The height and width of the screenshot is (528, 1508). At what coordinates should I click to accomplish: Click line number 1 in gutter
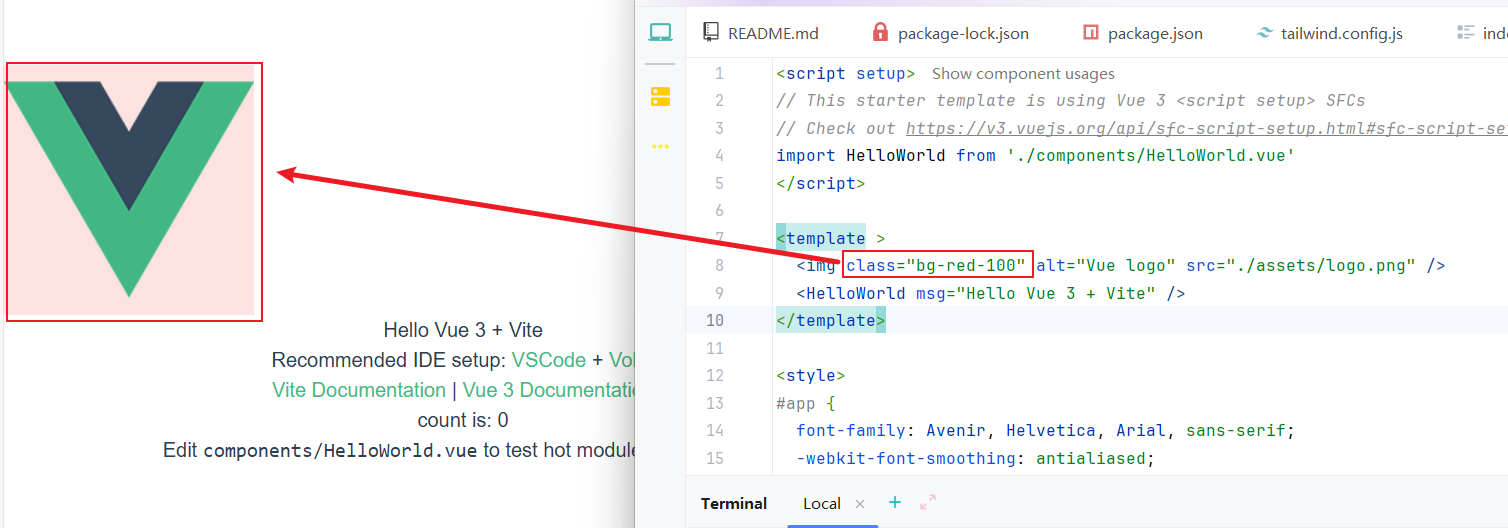(x=719, y=74)
